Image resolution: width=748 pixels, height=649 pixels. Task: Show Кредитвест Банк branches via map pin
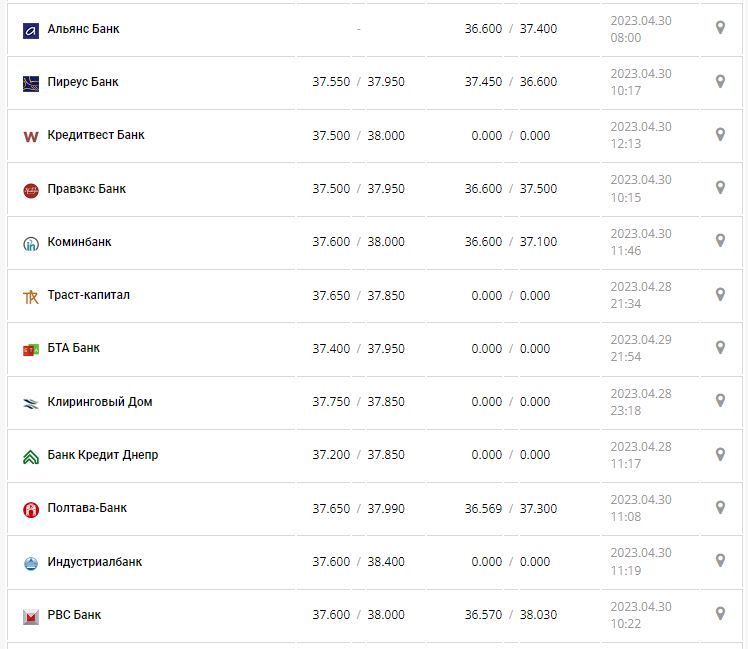tap(720, 134)
